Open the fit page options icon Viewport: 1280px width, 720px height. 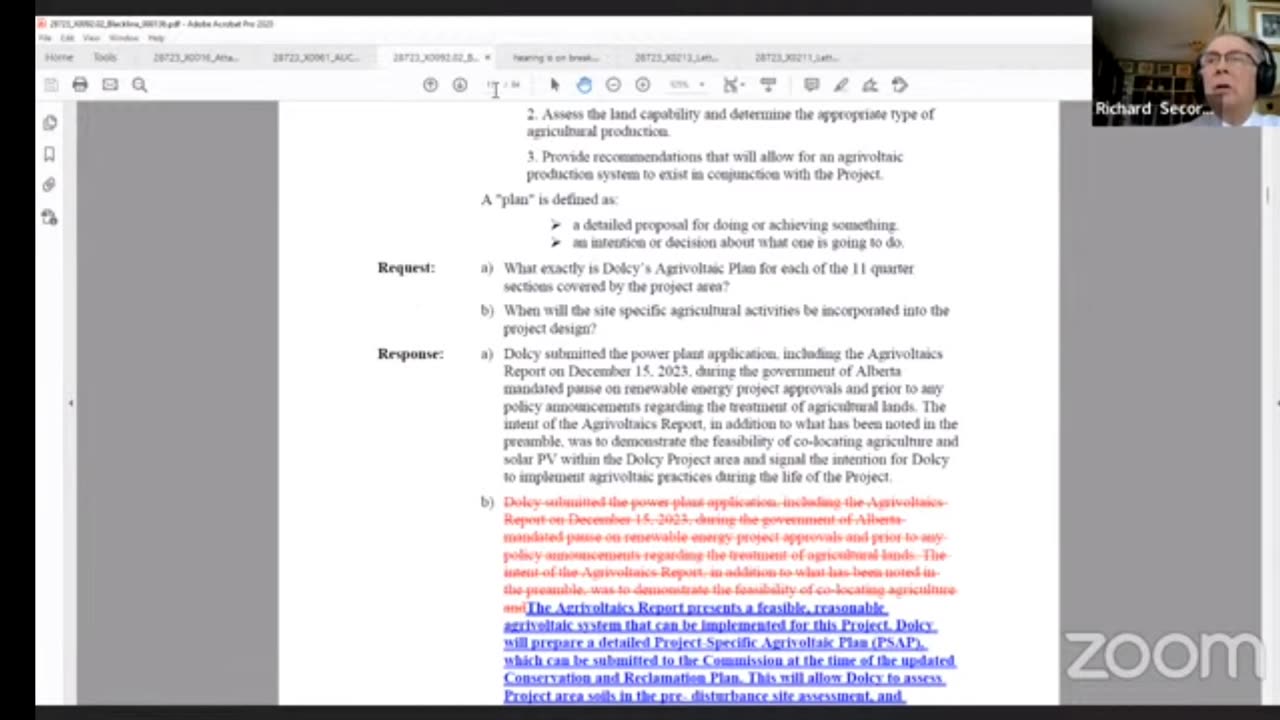click(x=733, y=85)
